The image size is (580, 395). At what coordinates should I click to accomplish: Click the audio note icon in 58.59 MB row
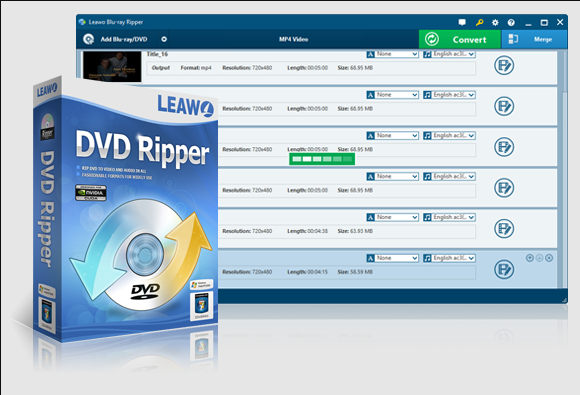427,258
